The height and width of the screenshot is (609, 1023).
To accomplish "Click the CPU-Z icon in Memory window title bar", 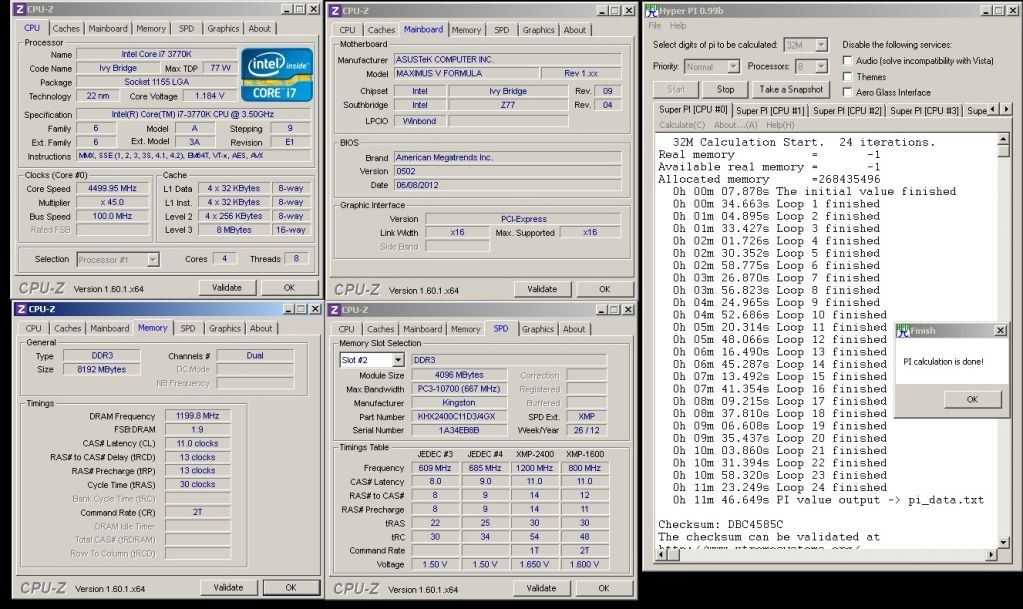I will pos(21,309).
